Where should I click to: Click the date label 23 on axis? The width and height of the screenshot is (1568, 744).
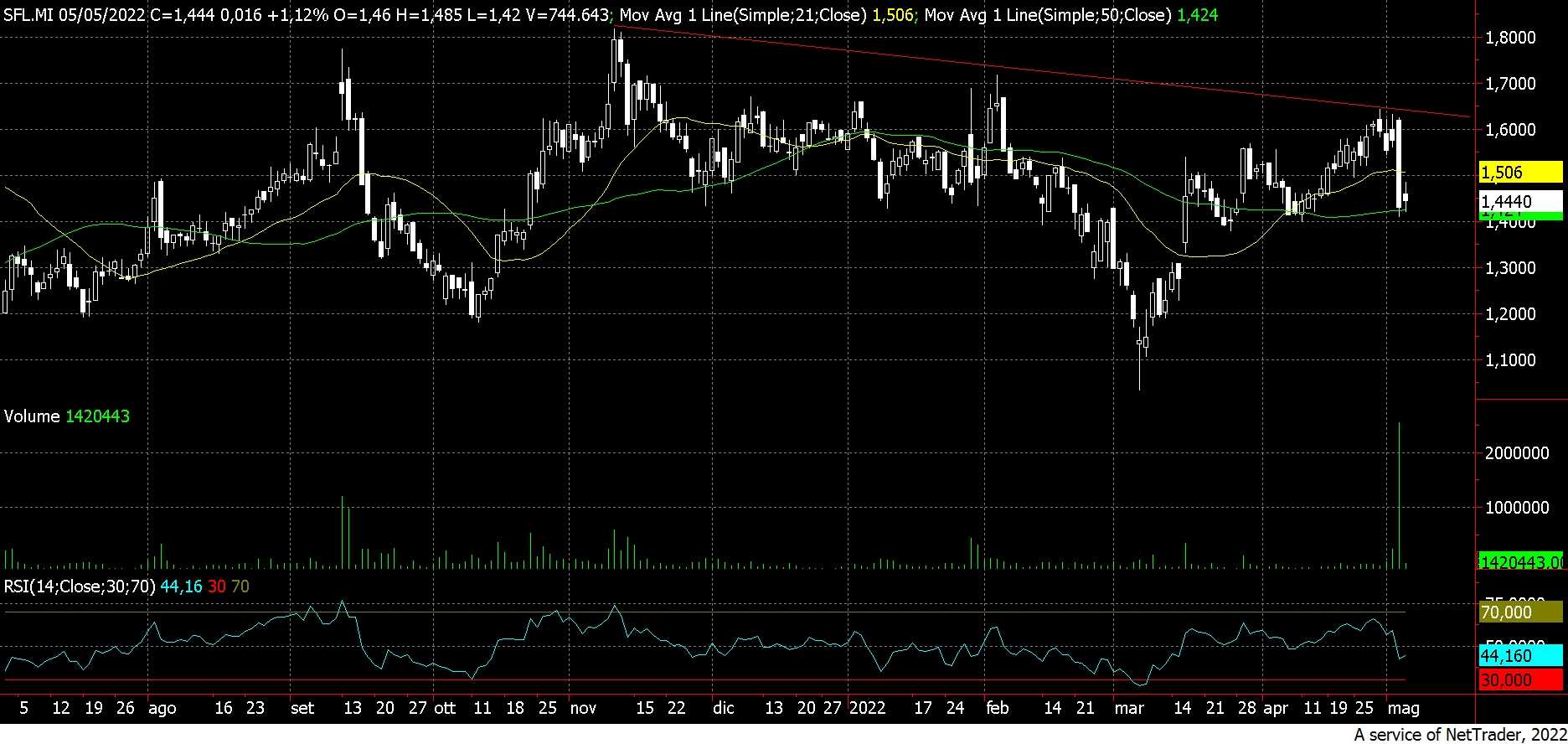click(x=255, y=708)
